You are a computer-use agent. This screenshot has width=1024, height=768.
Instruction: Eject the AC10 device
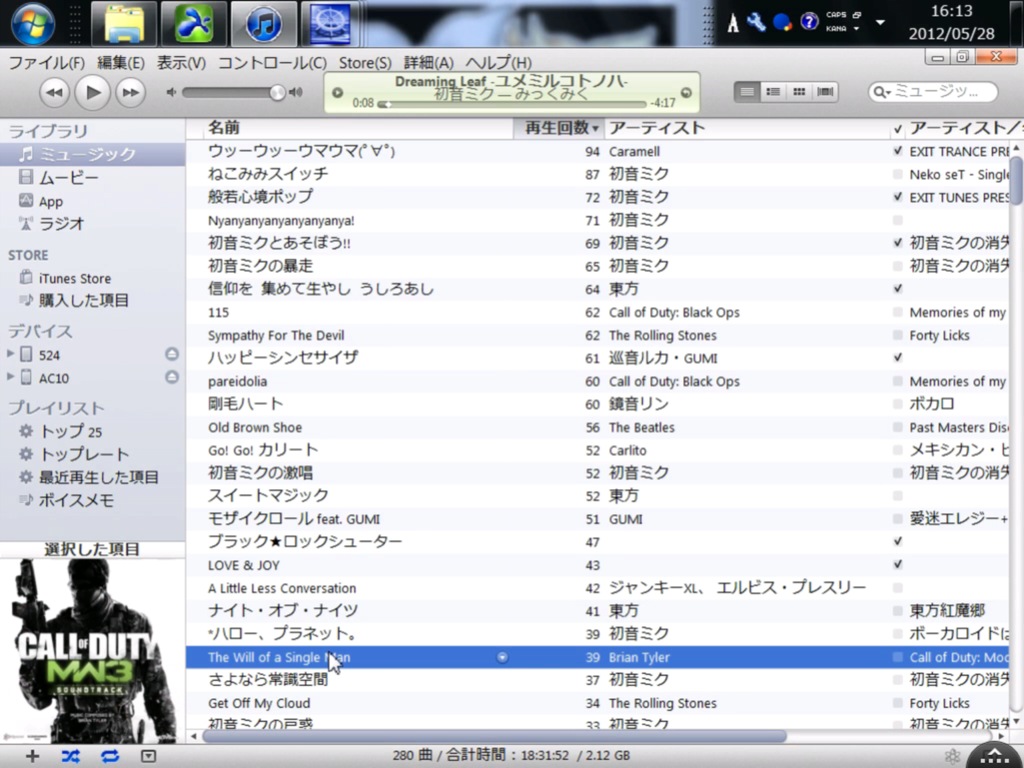171,377
